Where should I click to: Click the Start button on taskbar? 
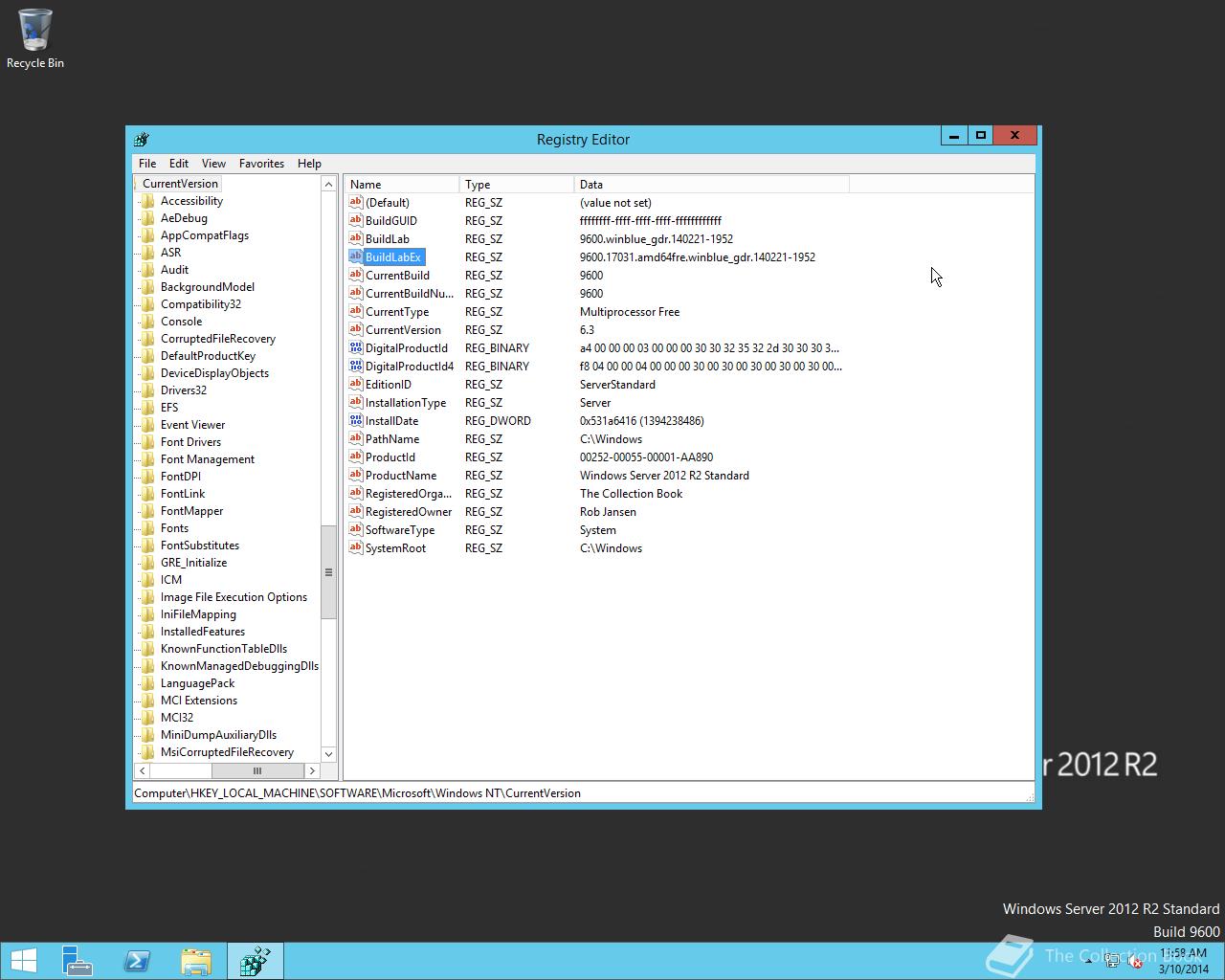click(24, 961)
